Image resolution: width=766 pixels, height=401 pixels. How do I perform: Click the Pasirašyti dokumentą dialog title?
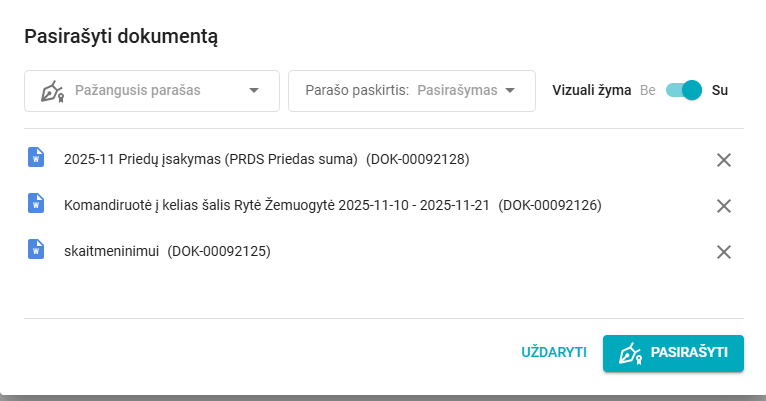point(121,37)
